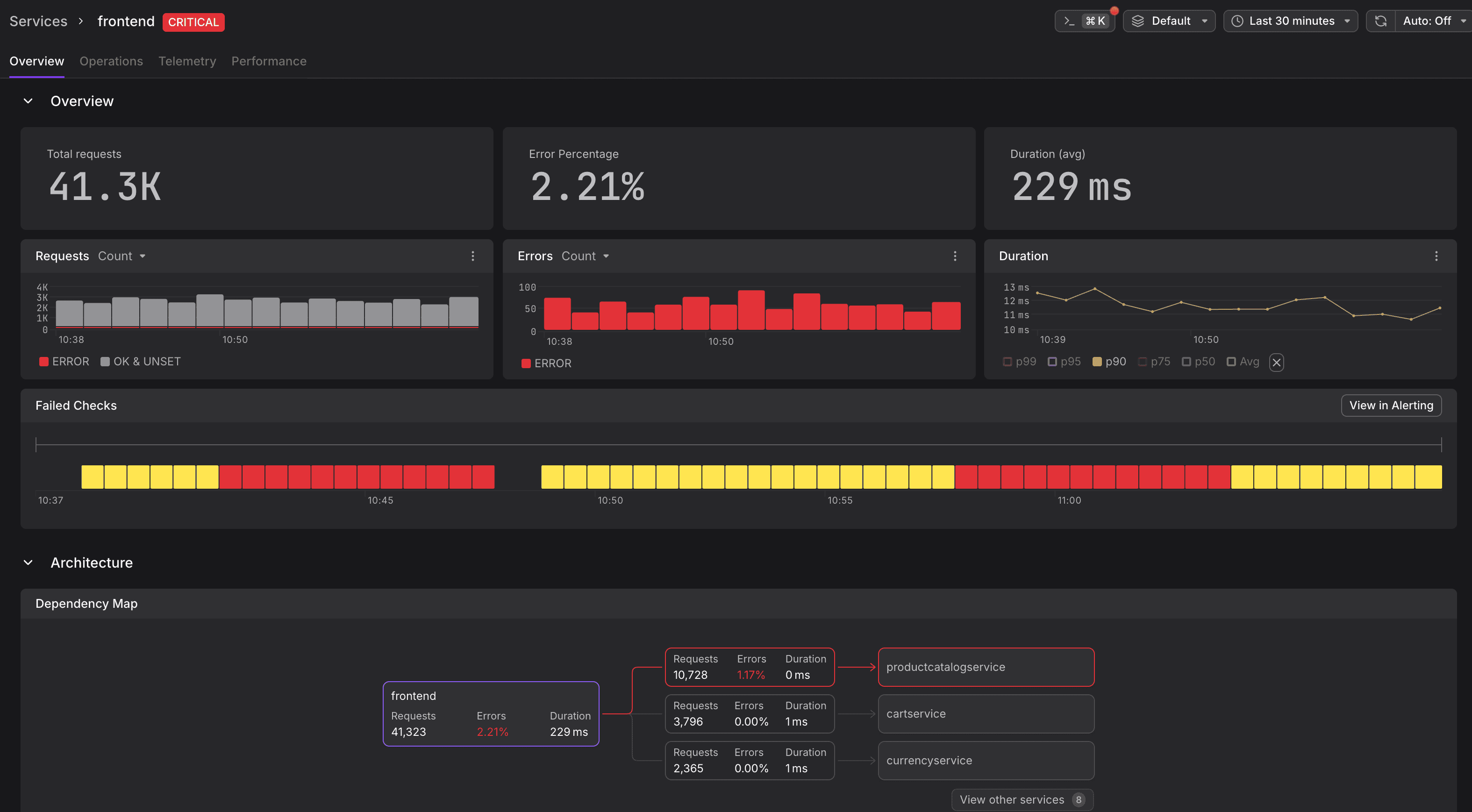Click the refresh icon button

tap(1380, 21)
